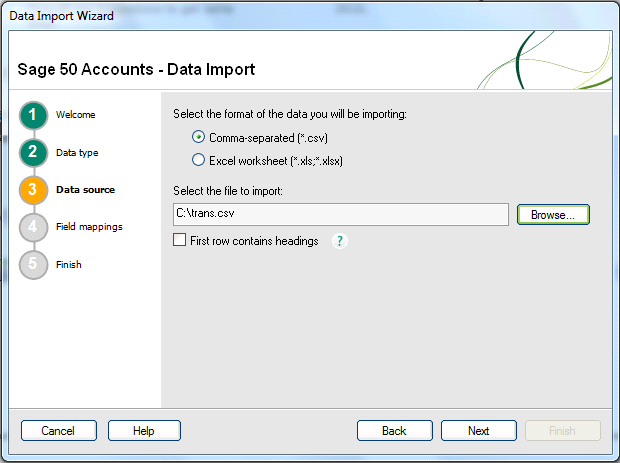This screenshot has height=463, width=620.
Task: Cancel the data import wizard
Action: (x=58, y=431)
